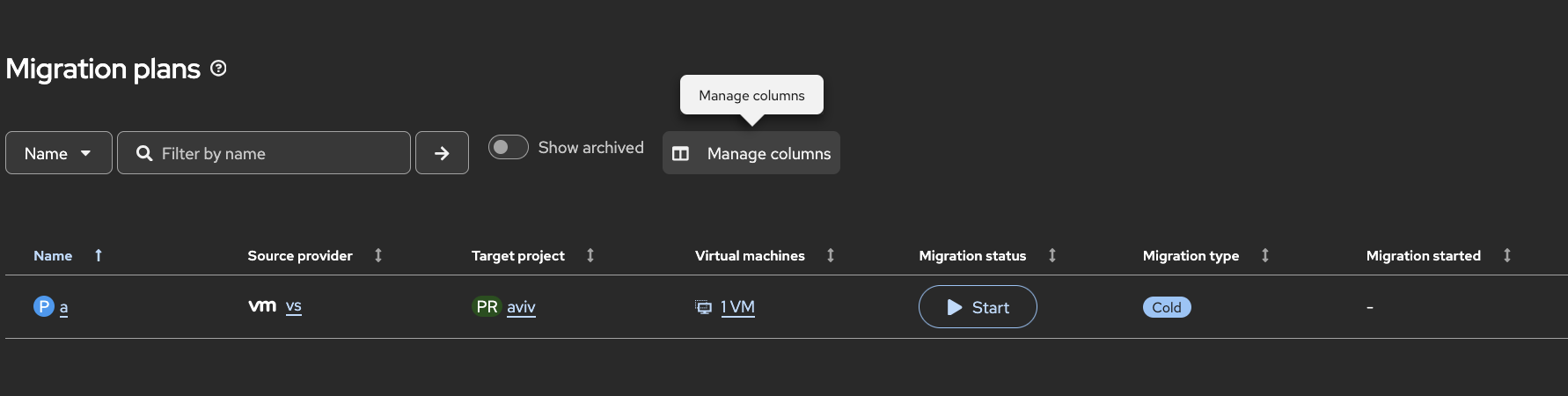This screenshot has width=1568, height=396.
Task: Click the Source provider column header
Action: click(x=300, y=255)
